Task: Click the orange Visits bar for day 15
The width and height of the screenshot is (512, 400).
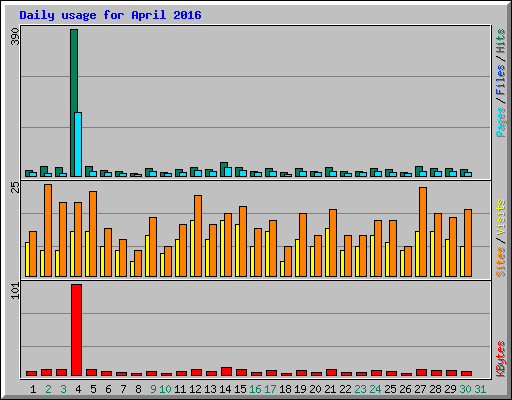Action: tap(243, 241)
